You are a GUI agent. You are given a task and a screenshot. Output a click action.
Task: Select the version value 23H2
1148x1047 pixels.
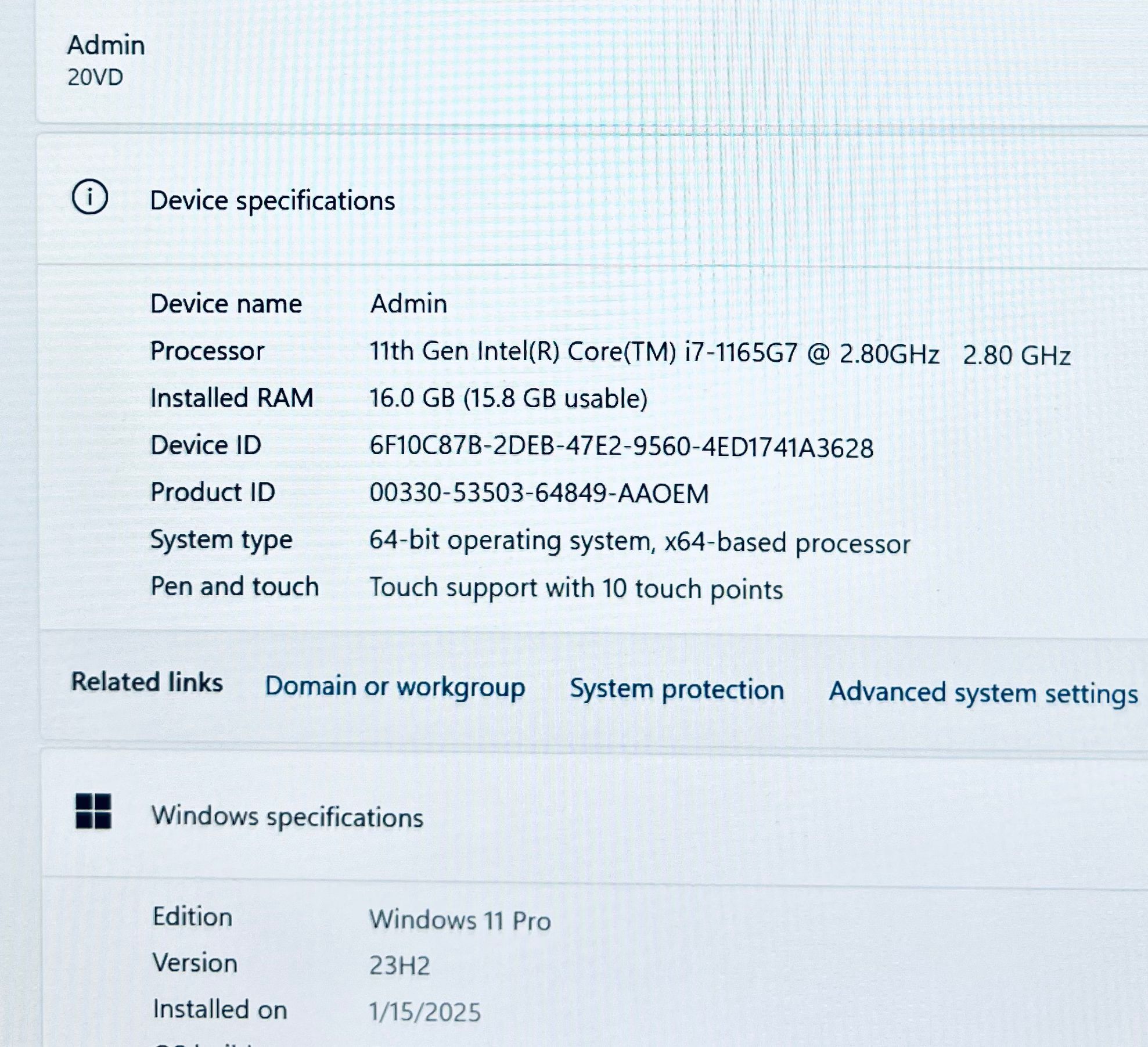pyautogui.click(x=400, y=966)
